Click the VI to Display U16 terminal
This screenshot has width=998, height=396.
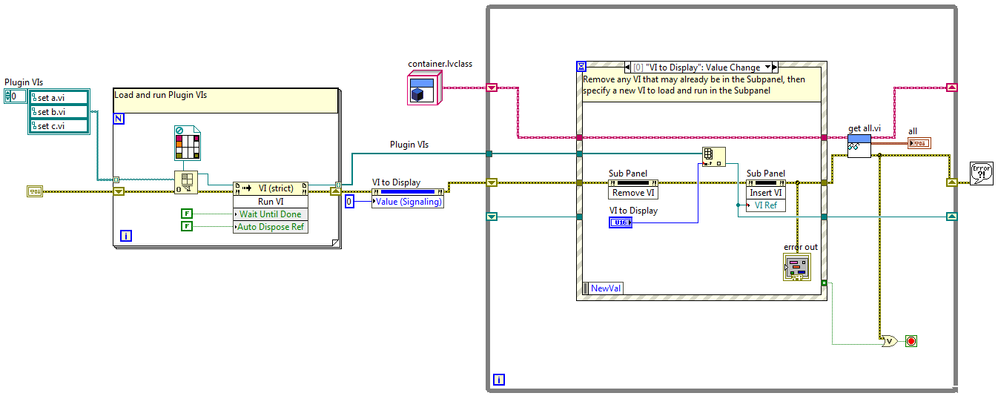pos(621,222)
